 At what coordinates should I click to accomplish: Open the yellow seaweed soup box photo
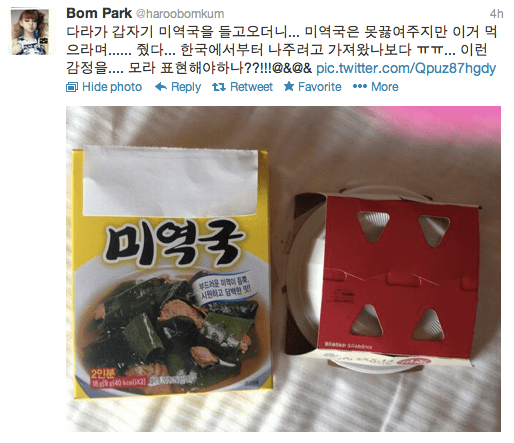click(x=172, y=272)
